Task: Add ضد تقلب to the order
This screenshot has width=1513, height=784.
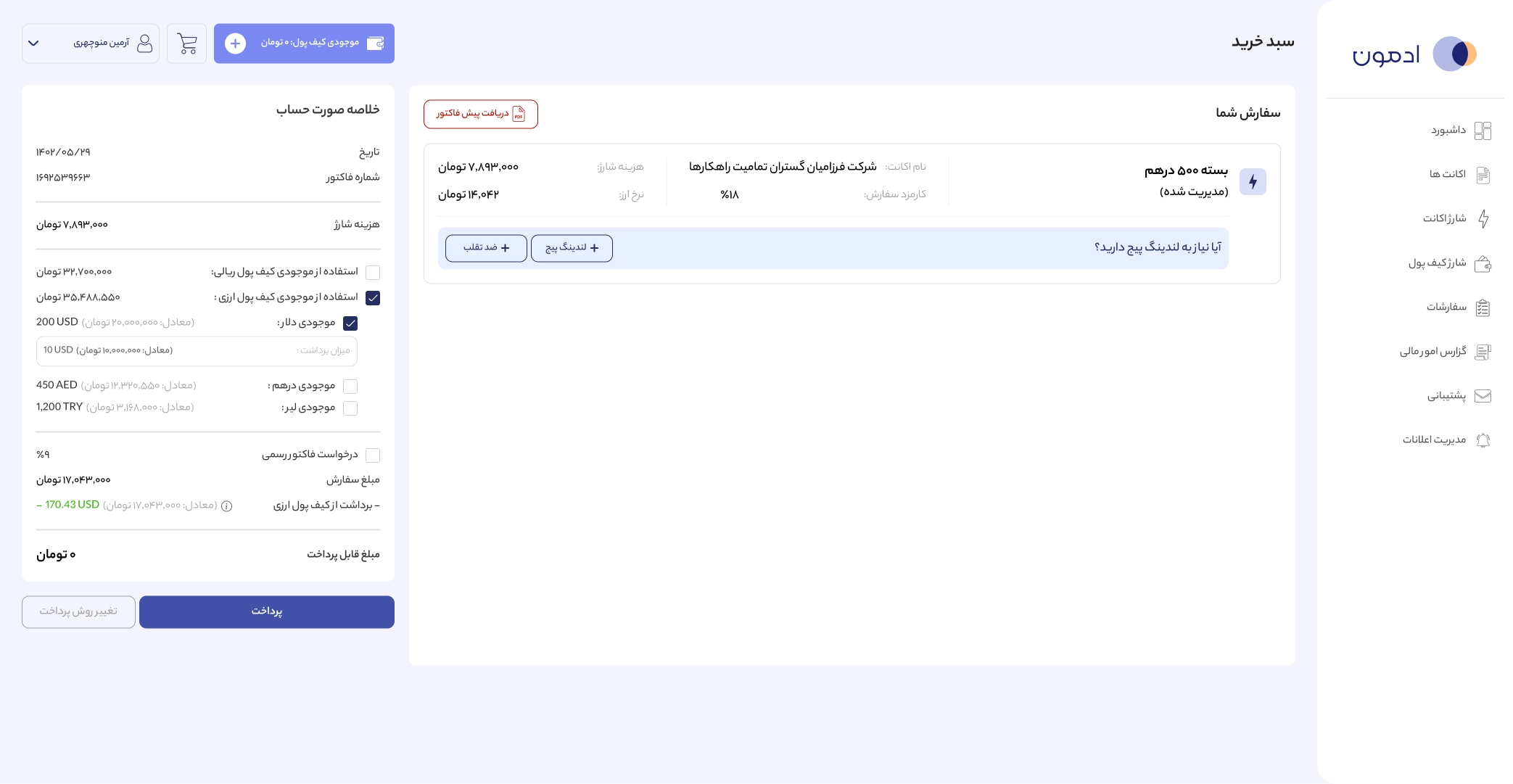Action: tap(486, 248)
